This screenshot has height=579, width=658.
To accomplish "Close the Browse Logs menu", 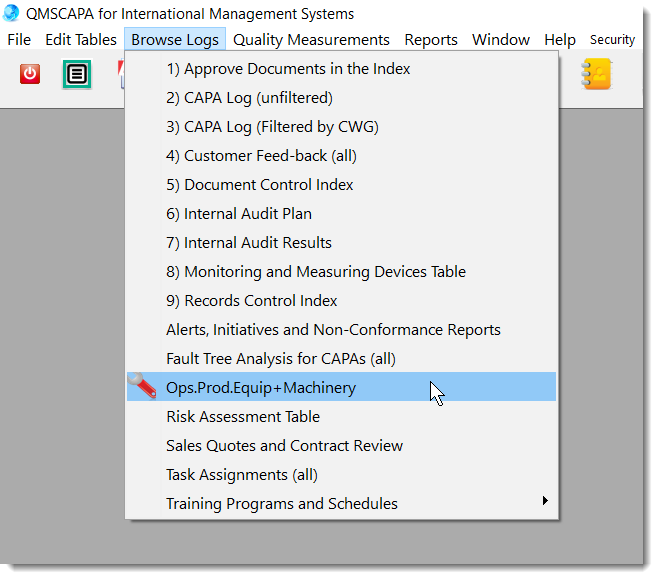I will coord(175,40).
